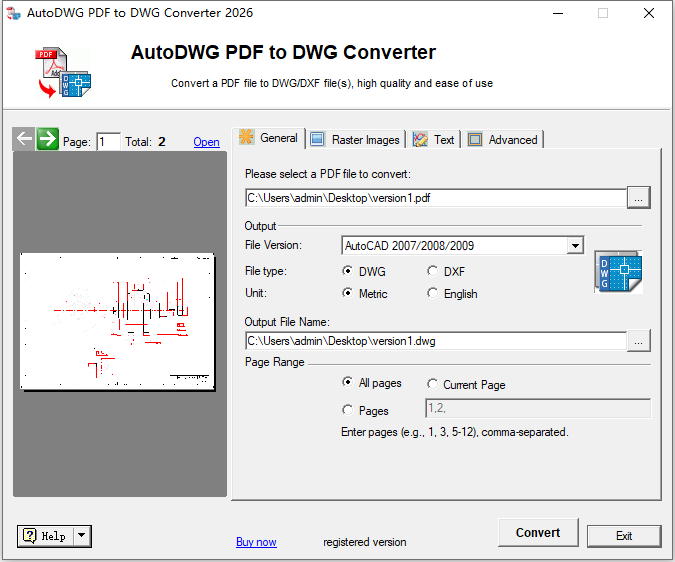Click the Buy now link
The width and height of the screenshot is (675, 562).
pos(256,542)
